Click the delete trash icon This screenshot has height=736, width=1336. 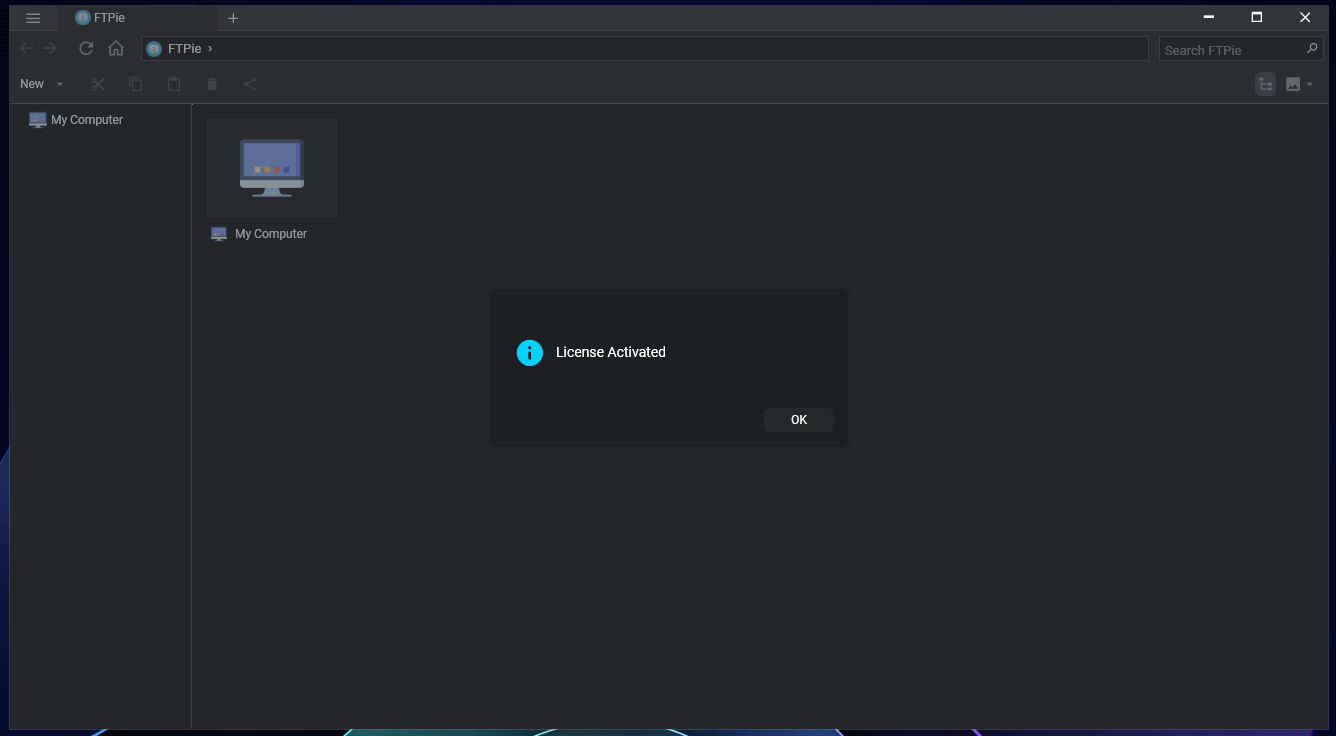pyautogui.click(x=212, y=84)
